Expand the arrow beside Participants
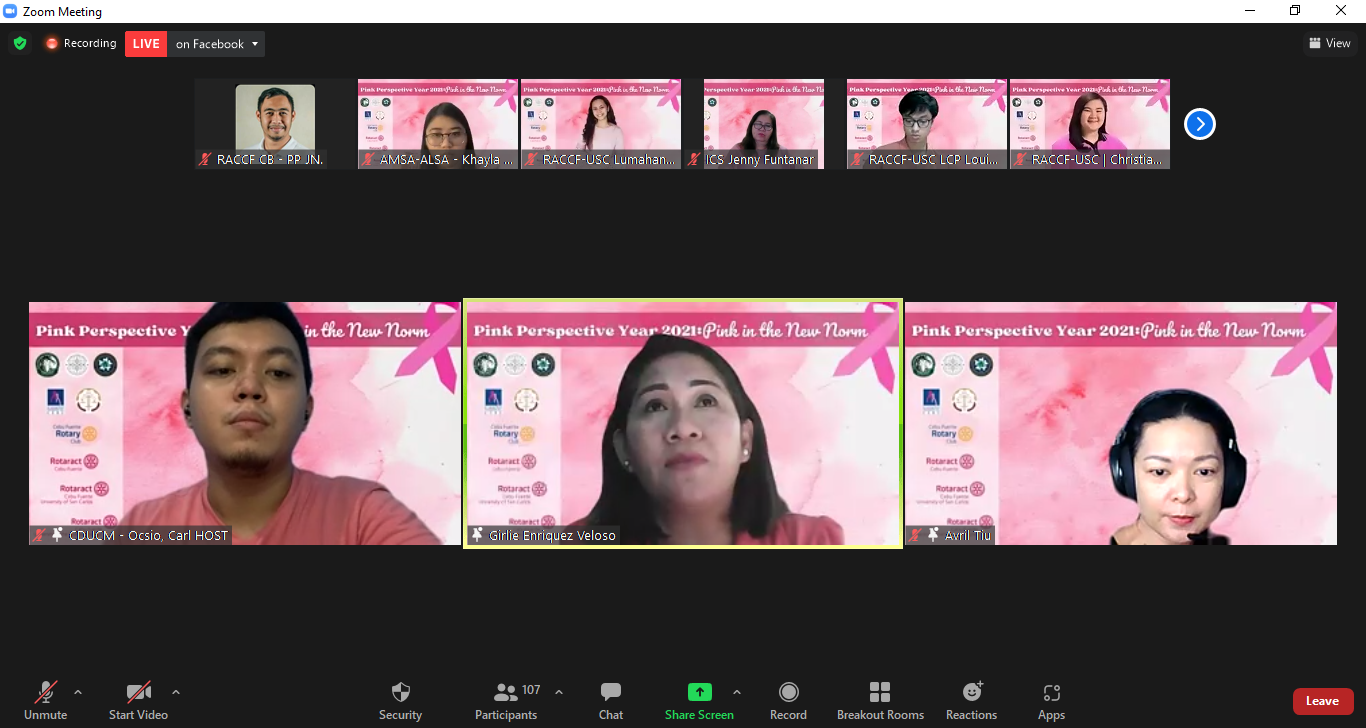Screen dimensions: 1366x728 [x=558, y=692]
